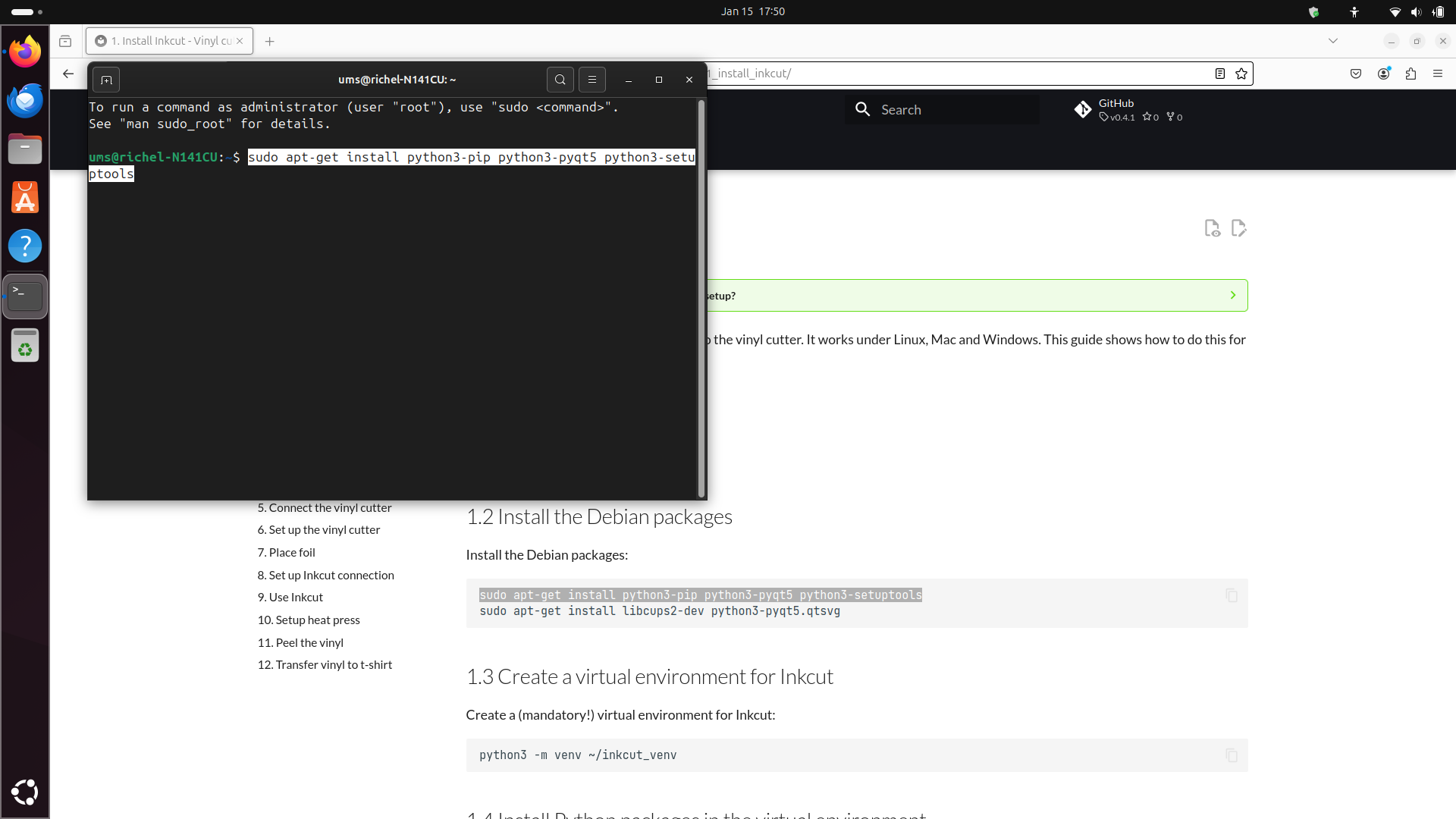Open Firefox application menu
1456x819 pixels.
[1437, 74]
